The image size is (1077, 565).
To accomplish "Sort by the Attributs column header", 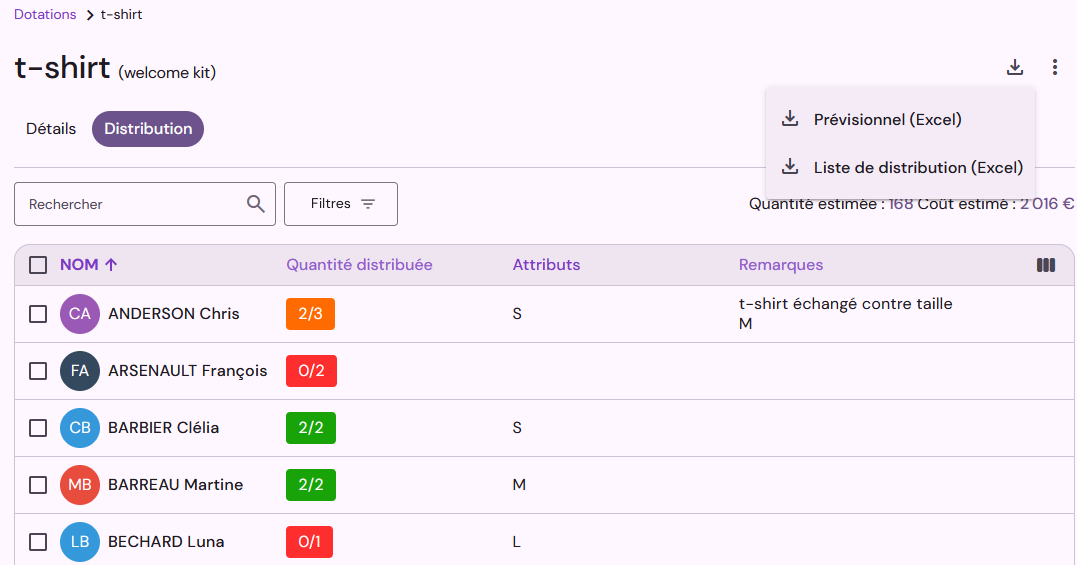I will [x=546, y=265].
